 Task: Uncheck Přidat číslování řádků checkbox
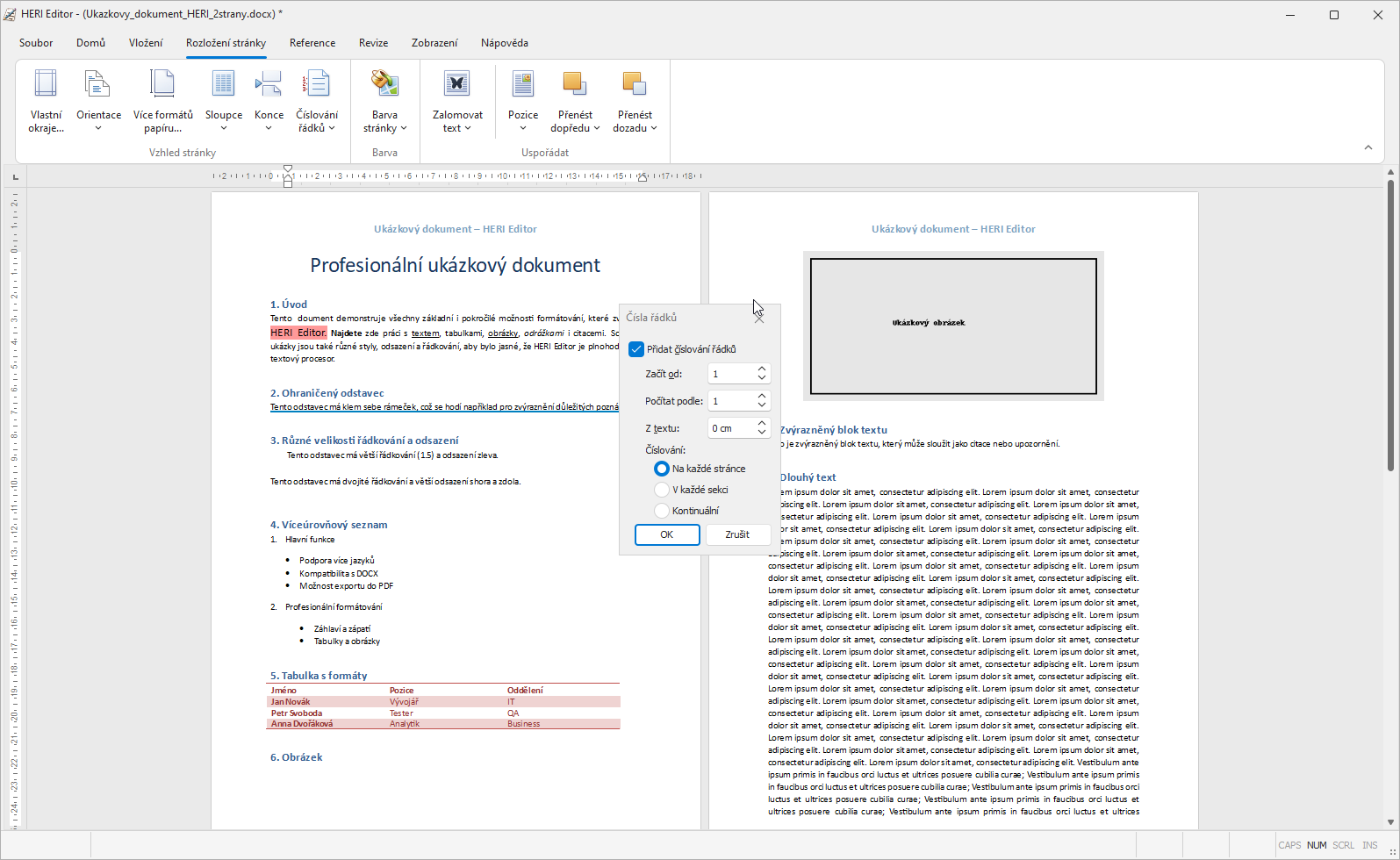click(x=637, y=349)
